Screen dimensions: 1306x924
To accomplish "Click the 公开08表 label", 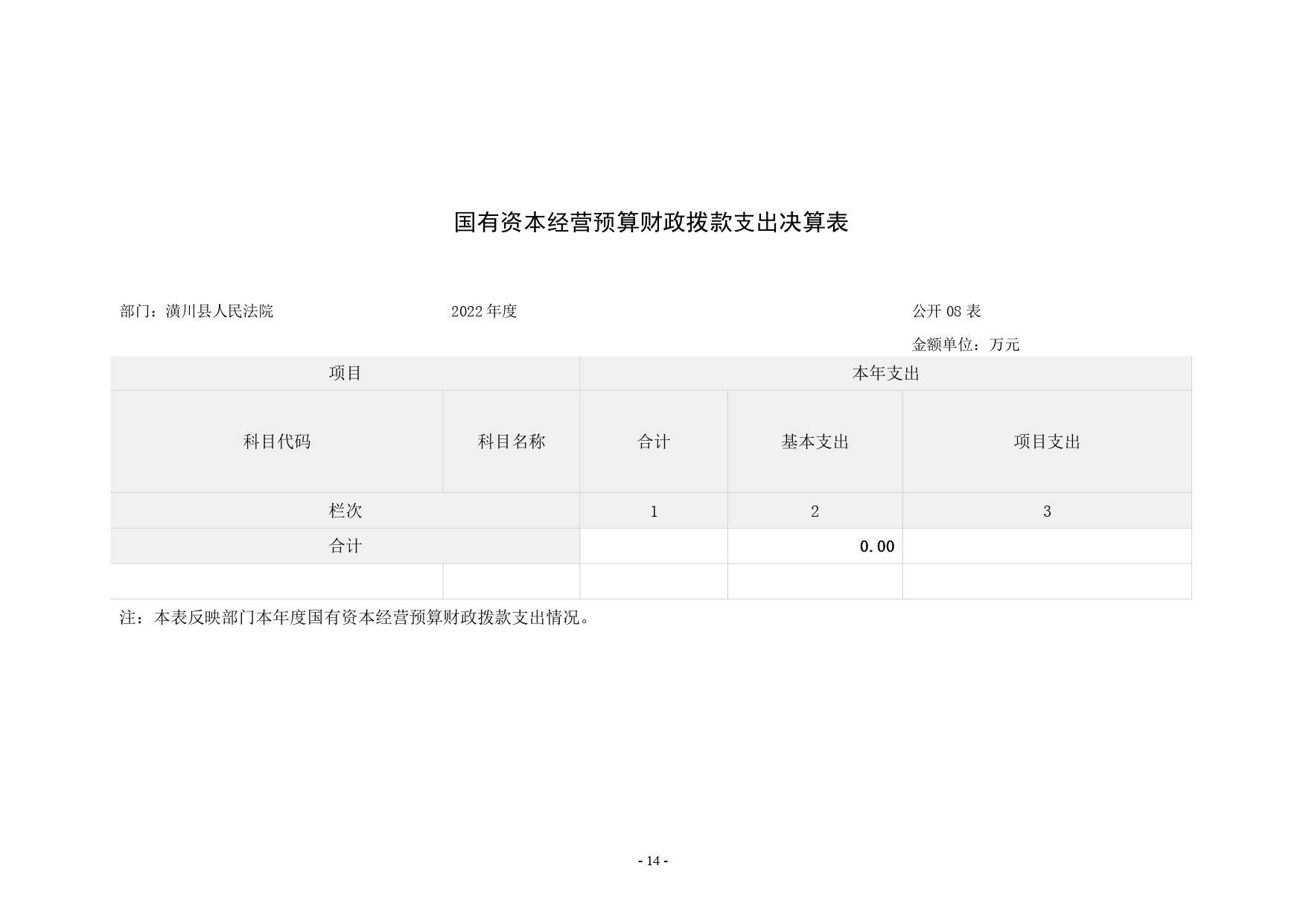I will click(946, 311).
